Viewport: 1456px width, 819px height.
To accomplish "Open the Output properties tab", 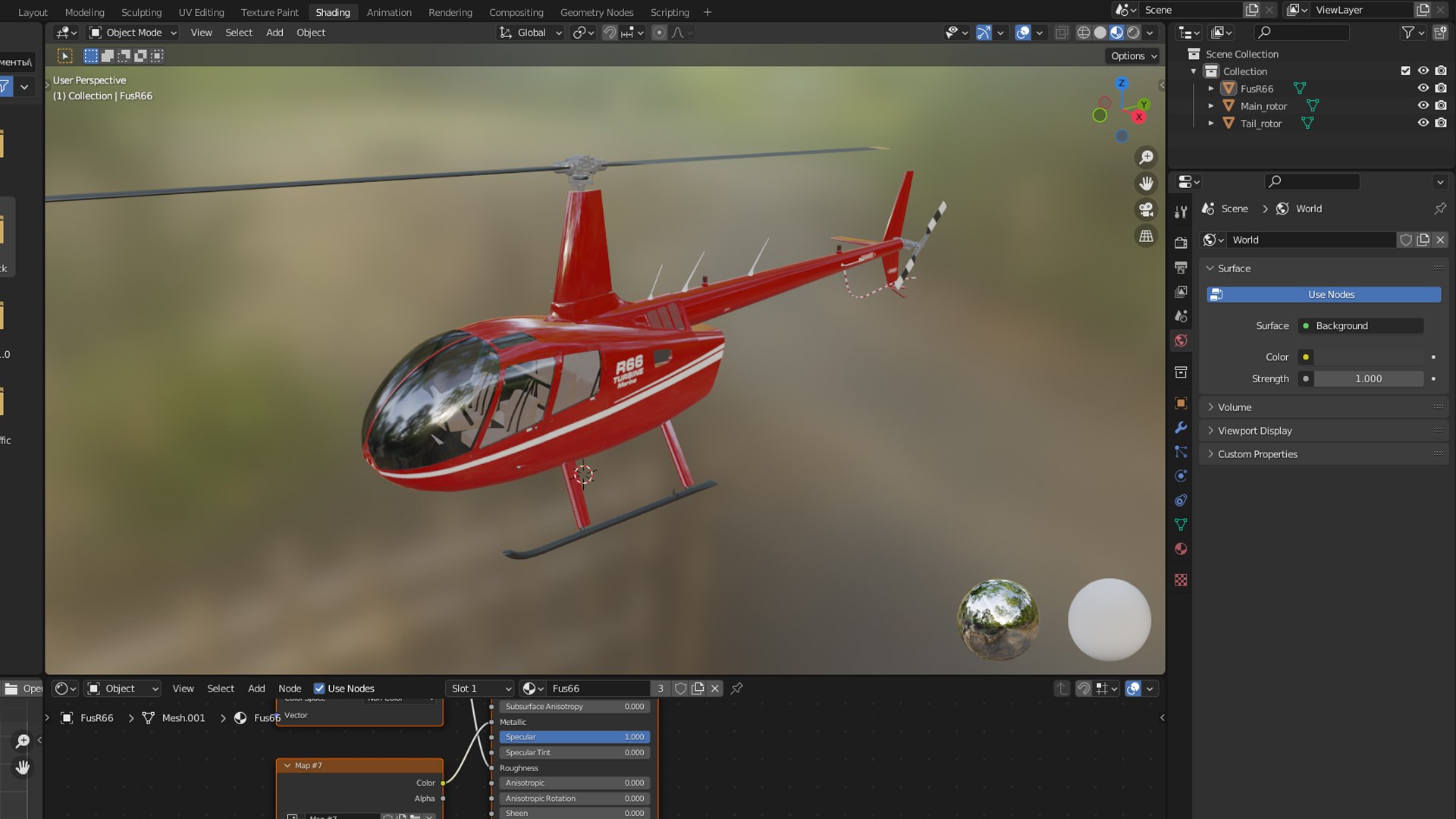I will click(x=1181, y=267).
